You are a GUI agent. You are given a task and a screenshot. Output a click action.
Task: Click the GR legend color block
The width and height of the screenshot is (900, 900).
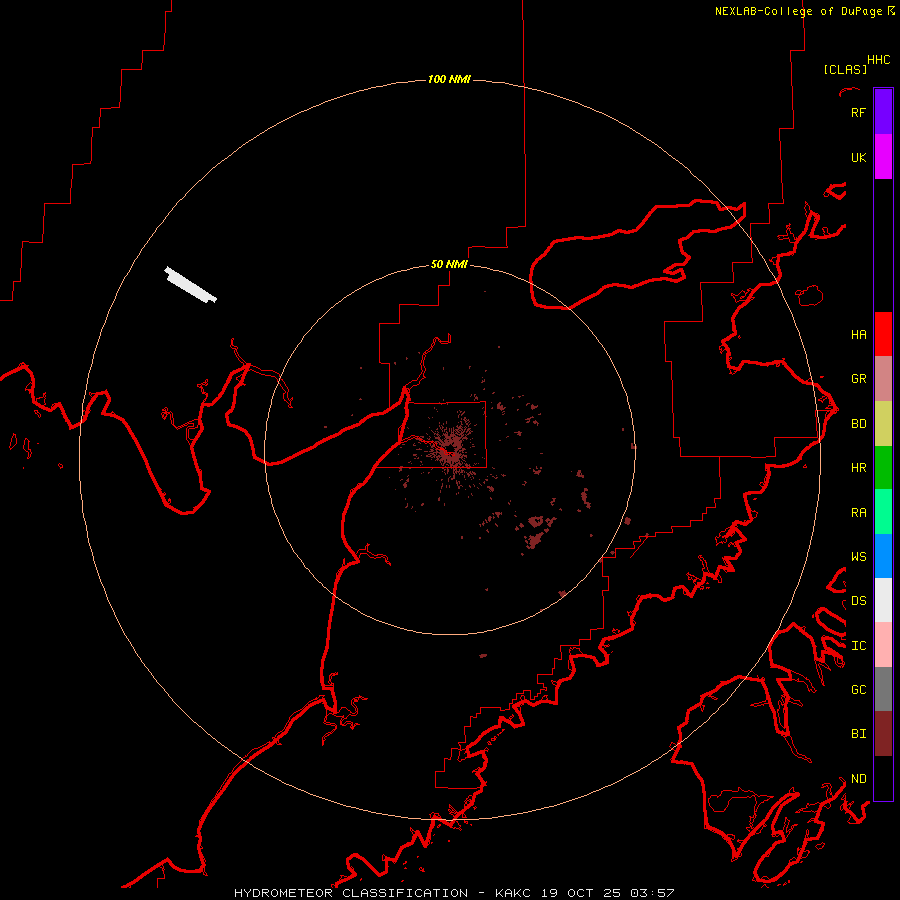pos(883,379)
